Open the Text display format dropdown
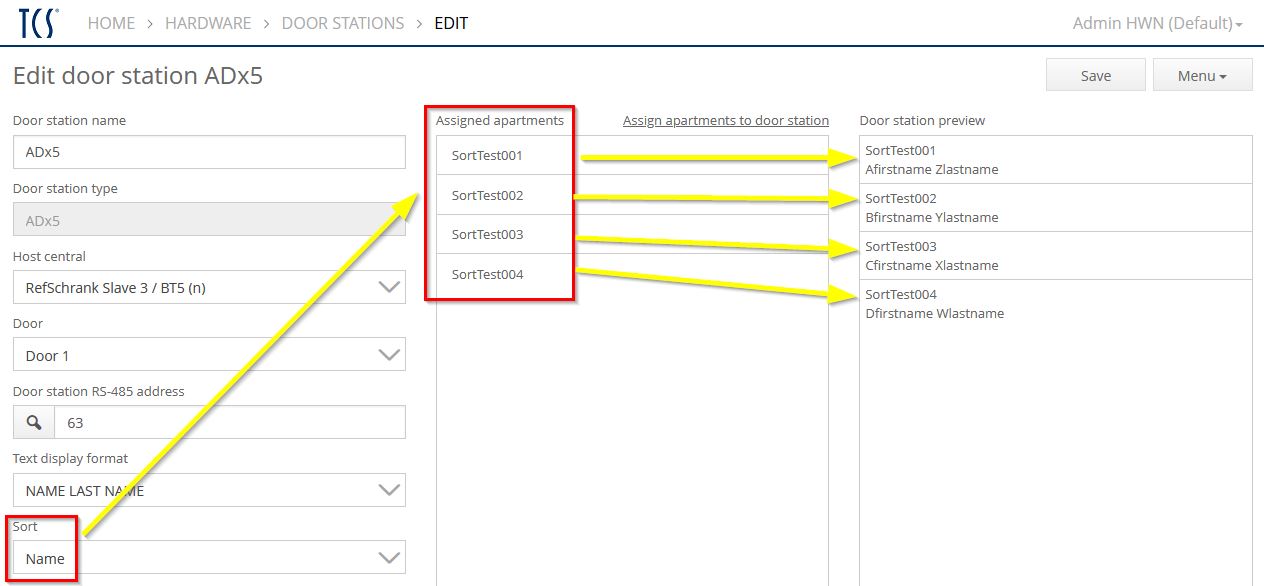Screen dimensions: 1264x586 [209, 491]
